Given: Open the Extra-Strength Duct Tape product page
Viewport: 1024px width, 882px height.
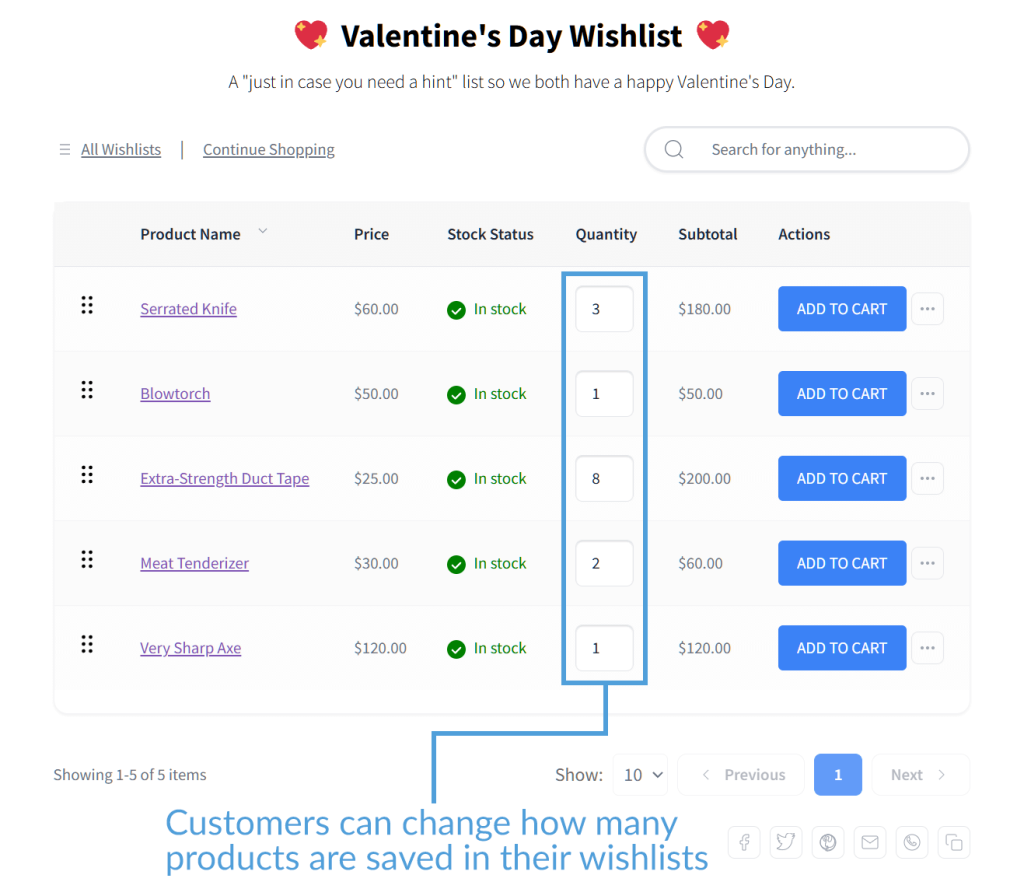Looking at the screenshot, I should (224, 478).
